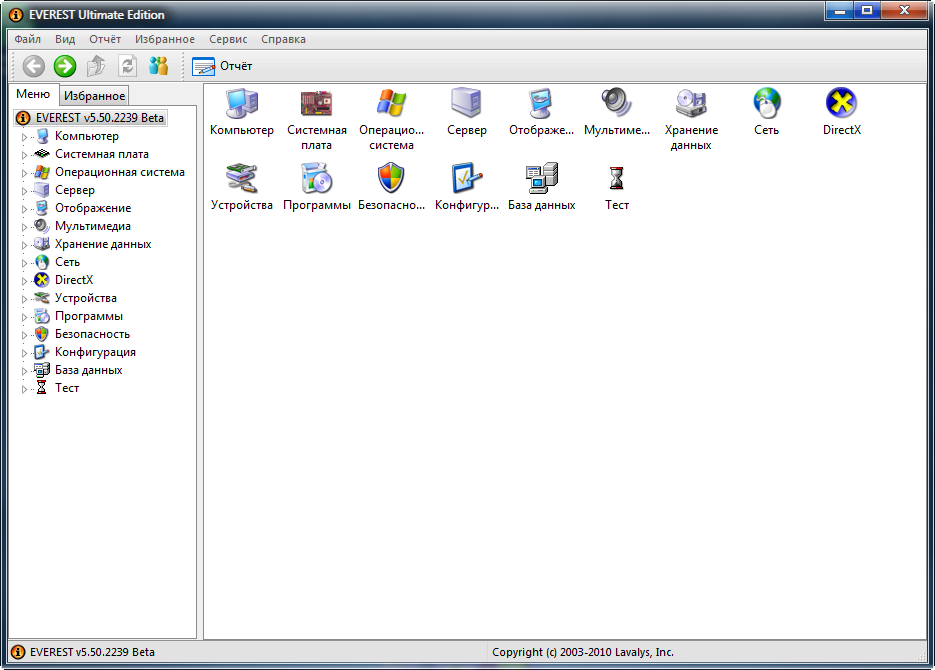The image size is (935, 670).
Task: Click the Back arrow toolbar button
Action: 33,66
